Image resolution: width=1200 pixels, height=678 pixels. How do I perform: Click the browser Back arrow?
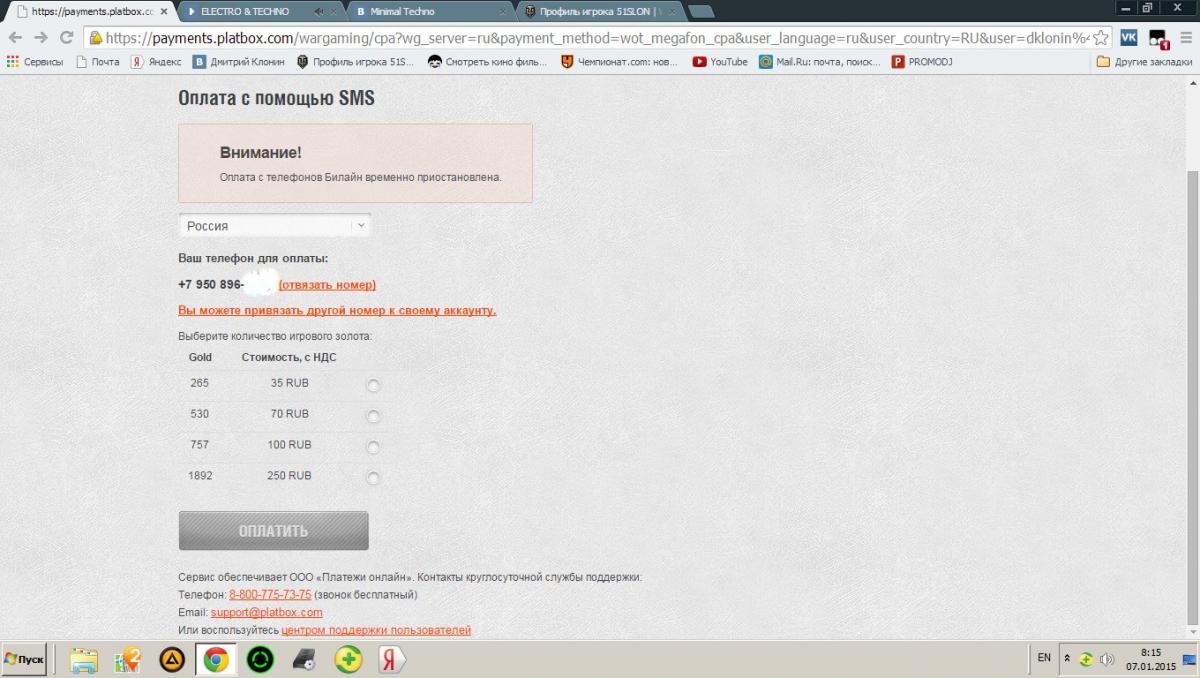coord(15,37)
